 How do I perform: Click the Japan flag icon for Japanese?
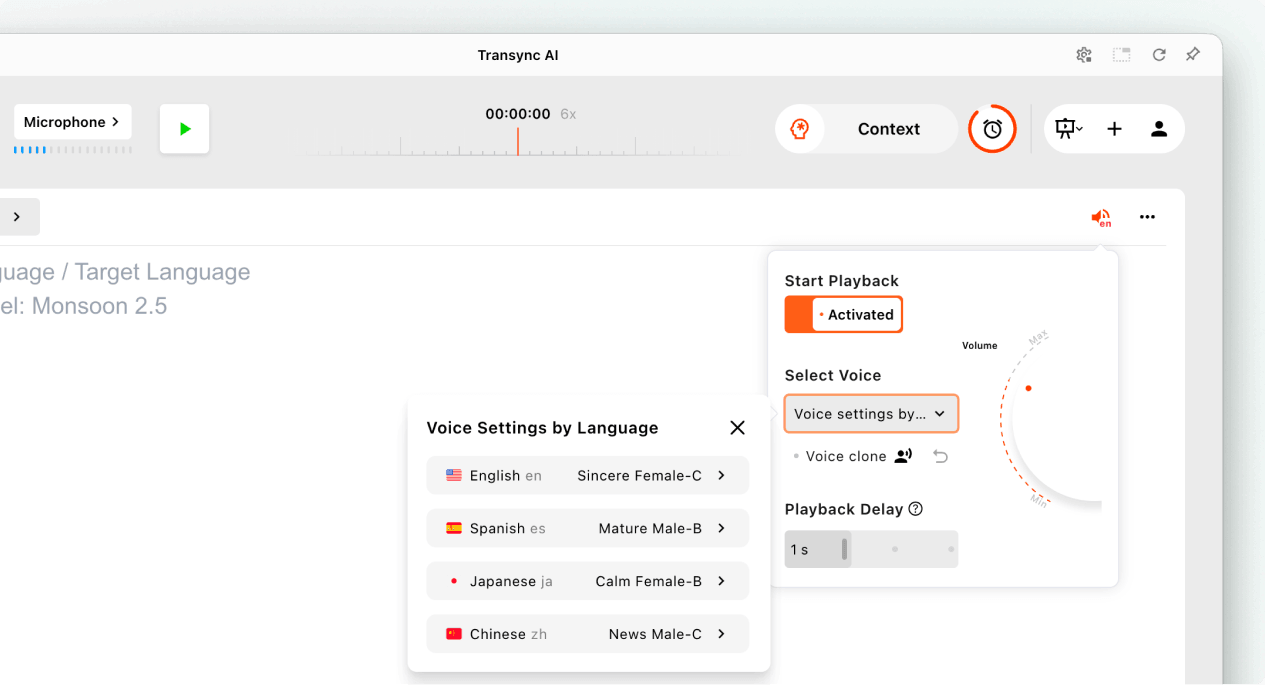pyautogui.click(x=454, y=581)
